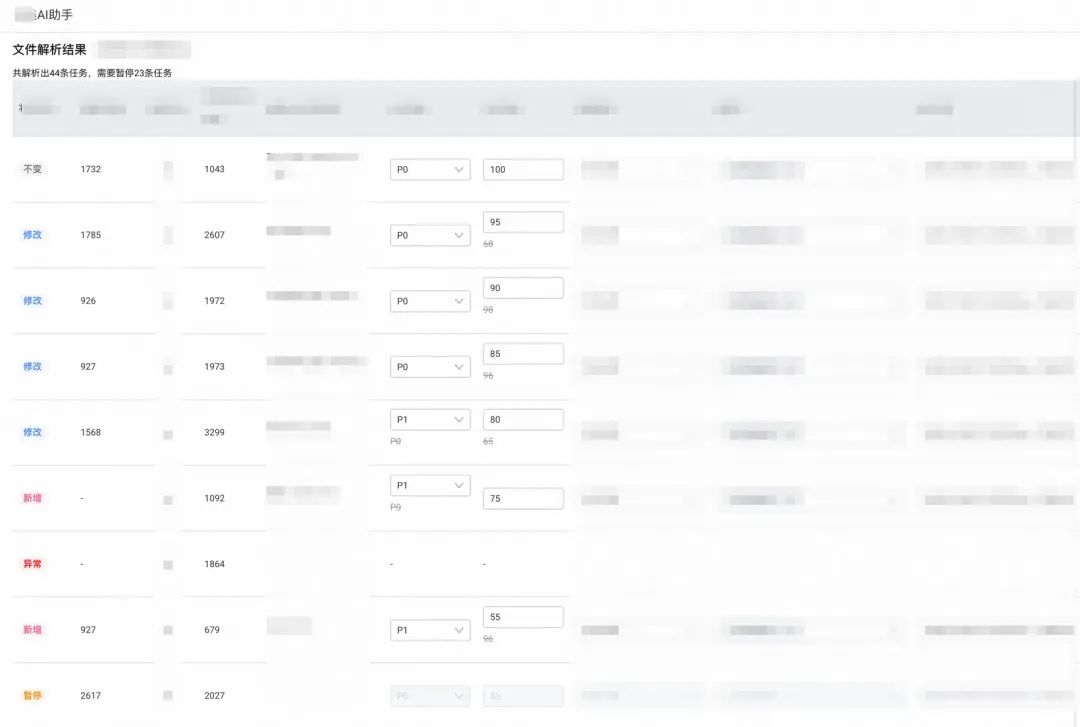Select the input box with value 90
The image size is (1080, 727).
[x=523, y=288]
